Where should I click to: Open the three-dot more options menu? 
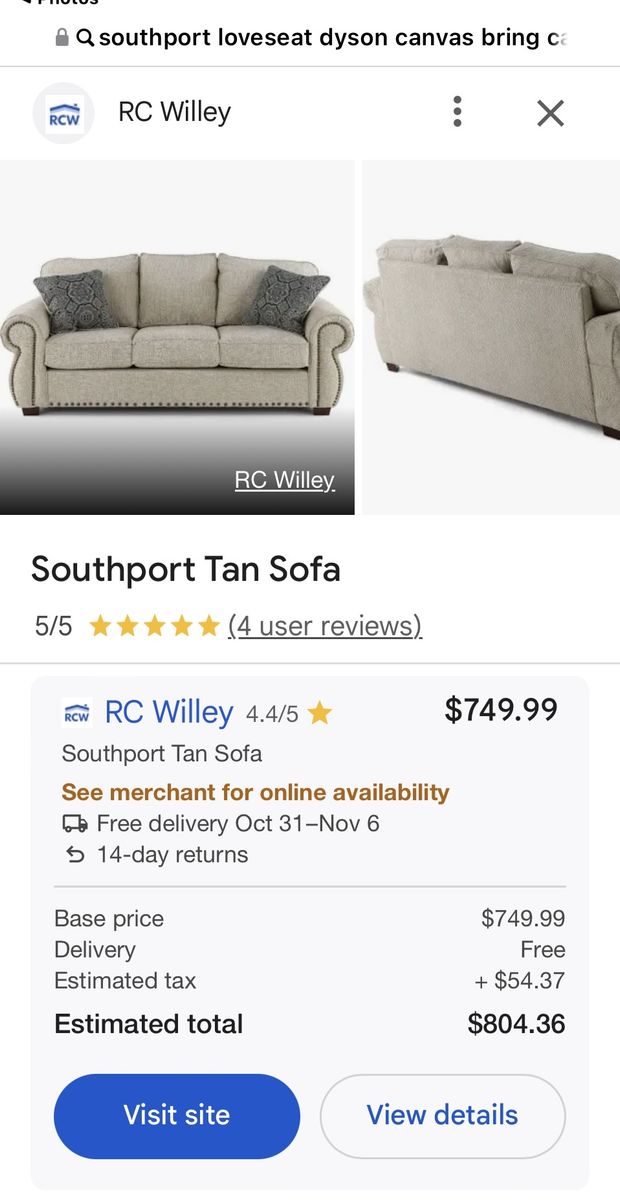457,112
